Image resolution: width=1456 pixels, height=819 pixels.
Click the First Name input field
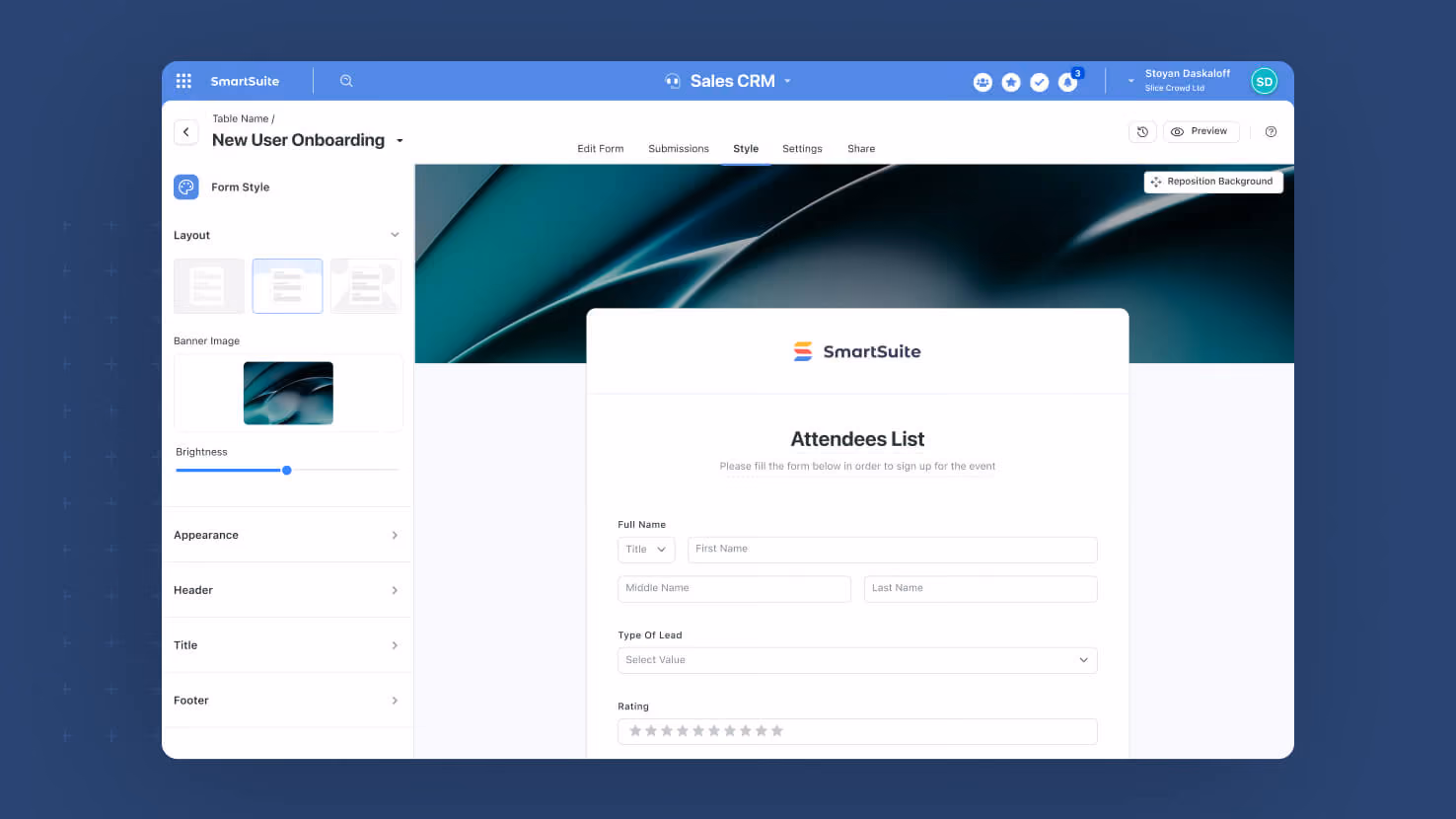tap(893, 550)
